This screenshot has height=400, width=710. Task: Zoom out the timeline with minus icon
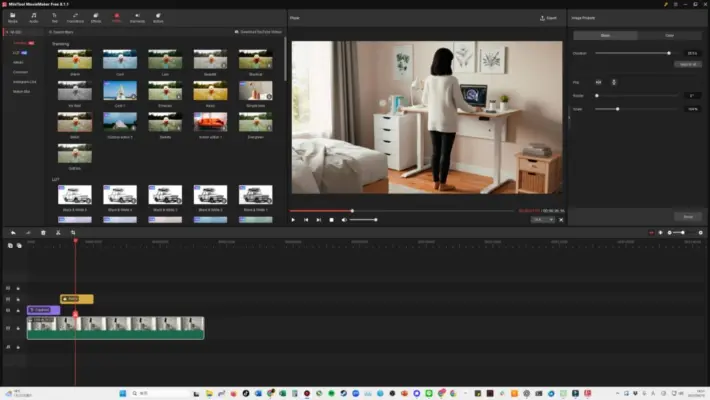[669, 232]
